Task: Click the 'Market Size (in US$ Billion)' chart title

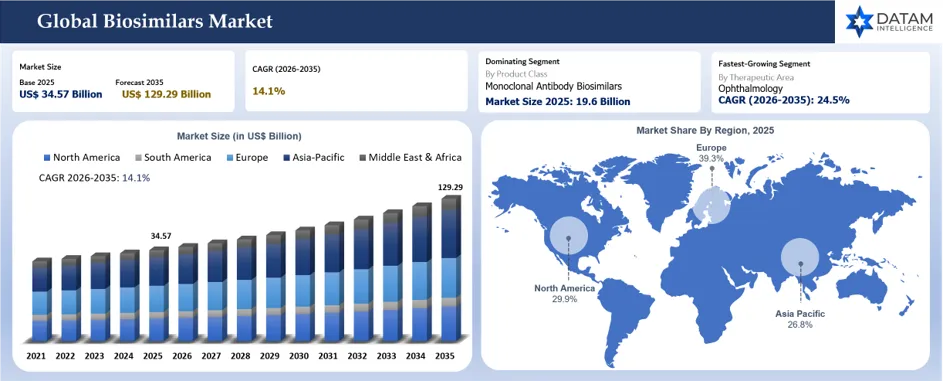Action: coord(239,136)
